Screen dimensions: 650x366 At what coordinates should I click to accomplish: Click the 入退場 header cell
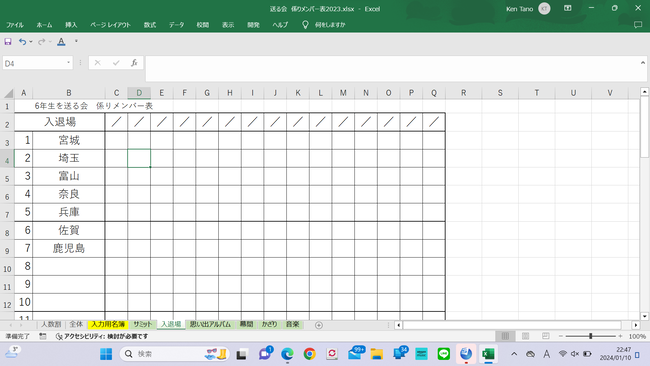(x=60, y=122)
